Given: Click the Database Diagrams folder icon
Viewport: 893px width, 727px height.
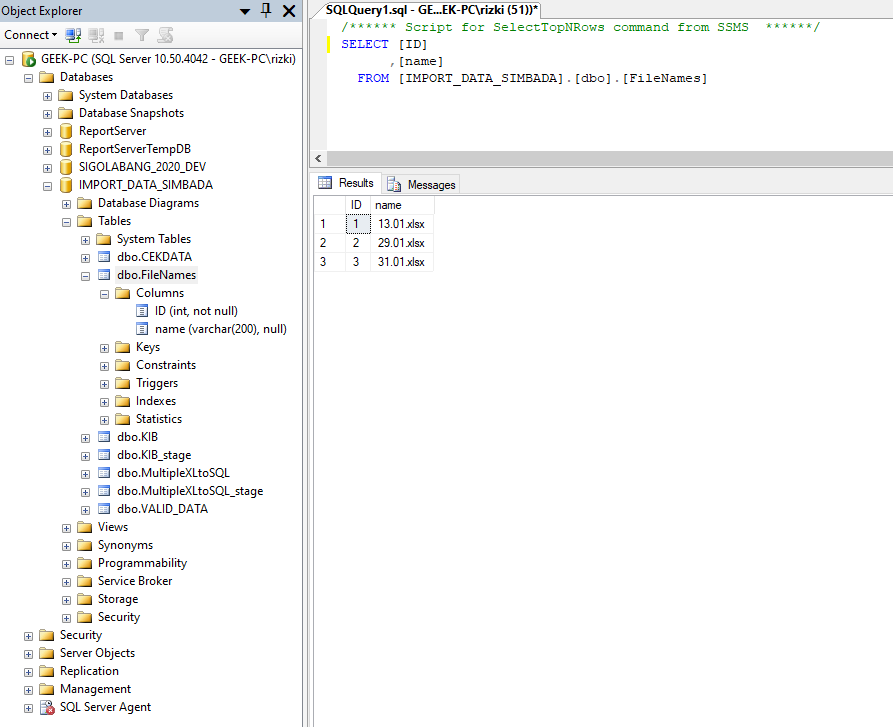Looking at the screenshot, I should pyautogui.click(x=85, y=203).
